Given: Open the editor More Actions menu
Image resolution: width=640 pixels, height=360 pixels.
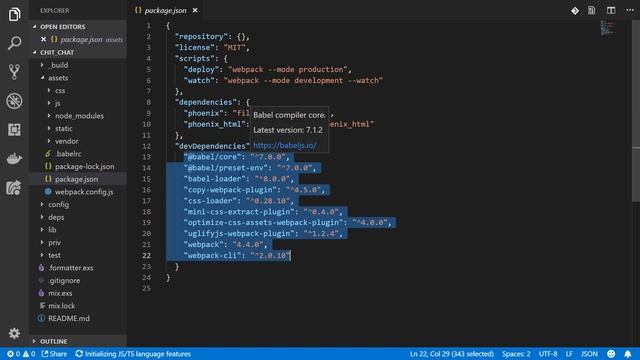Looking at the screenshot, I should (x=630, y=10).
